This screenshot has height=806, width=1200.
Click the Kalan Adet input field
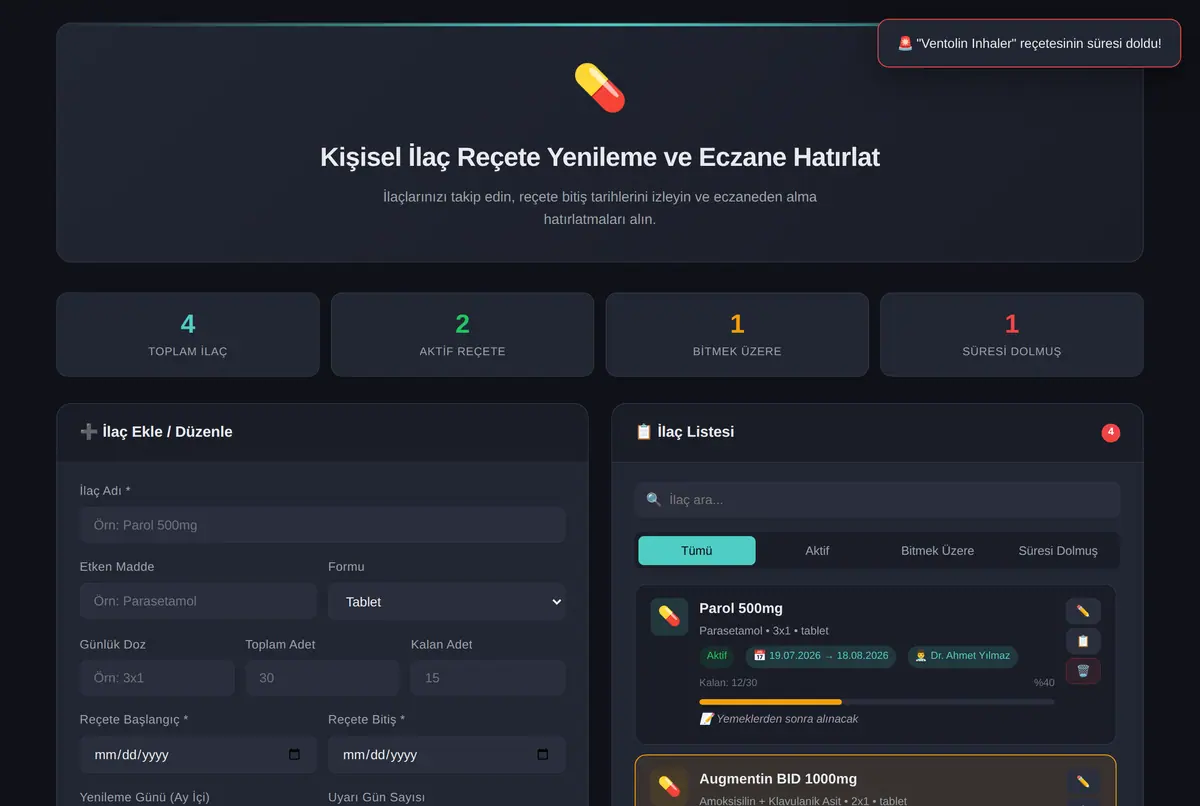tap(488, 678)
